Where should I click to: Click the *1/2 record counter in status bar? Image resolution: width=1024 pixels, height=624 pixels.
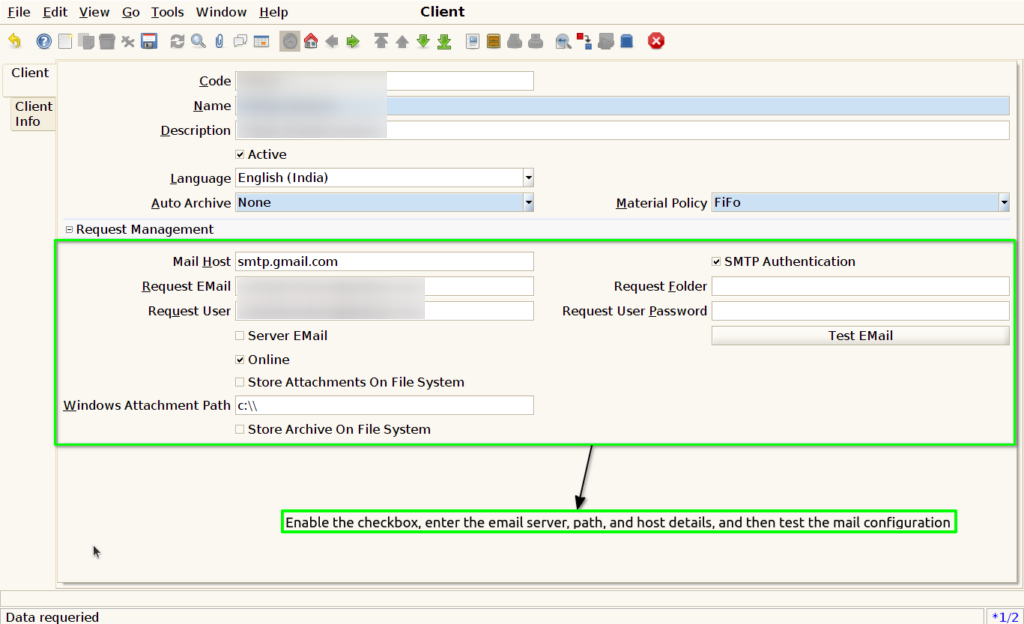1004,617
